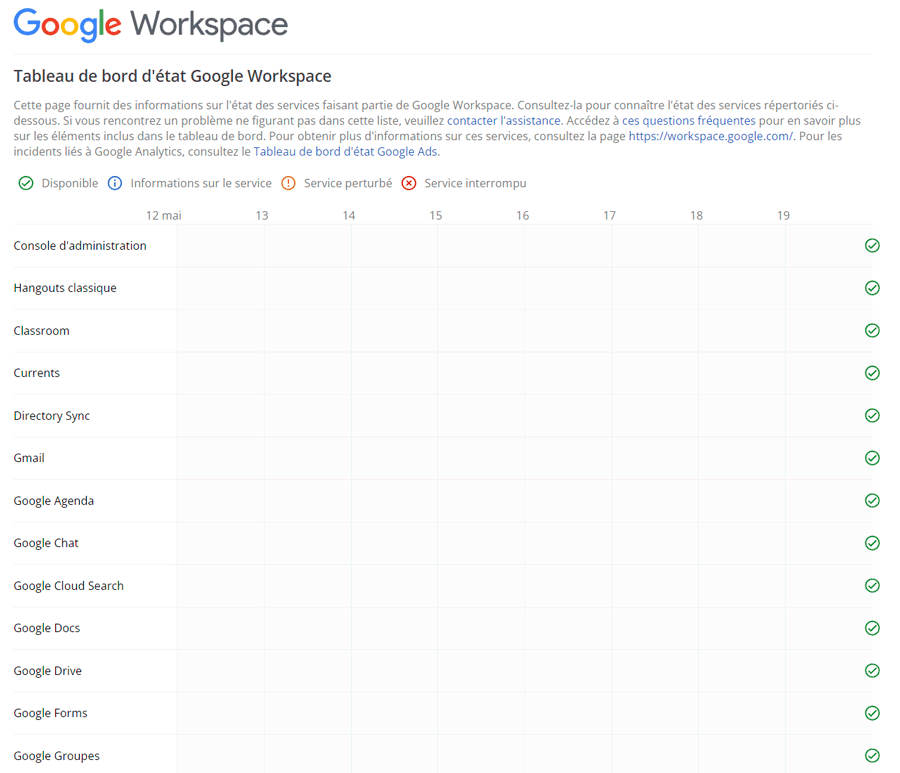Viewport: 900px width, 773px height.
Task: Click the Classroom service name
Action: click(41, 331)
